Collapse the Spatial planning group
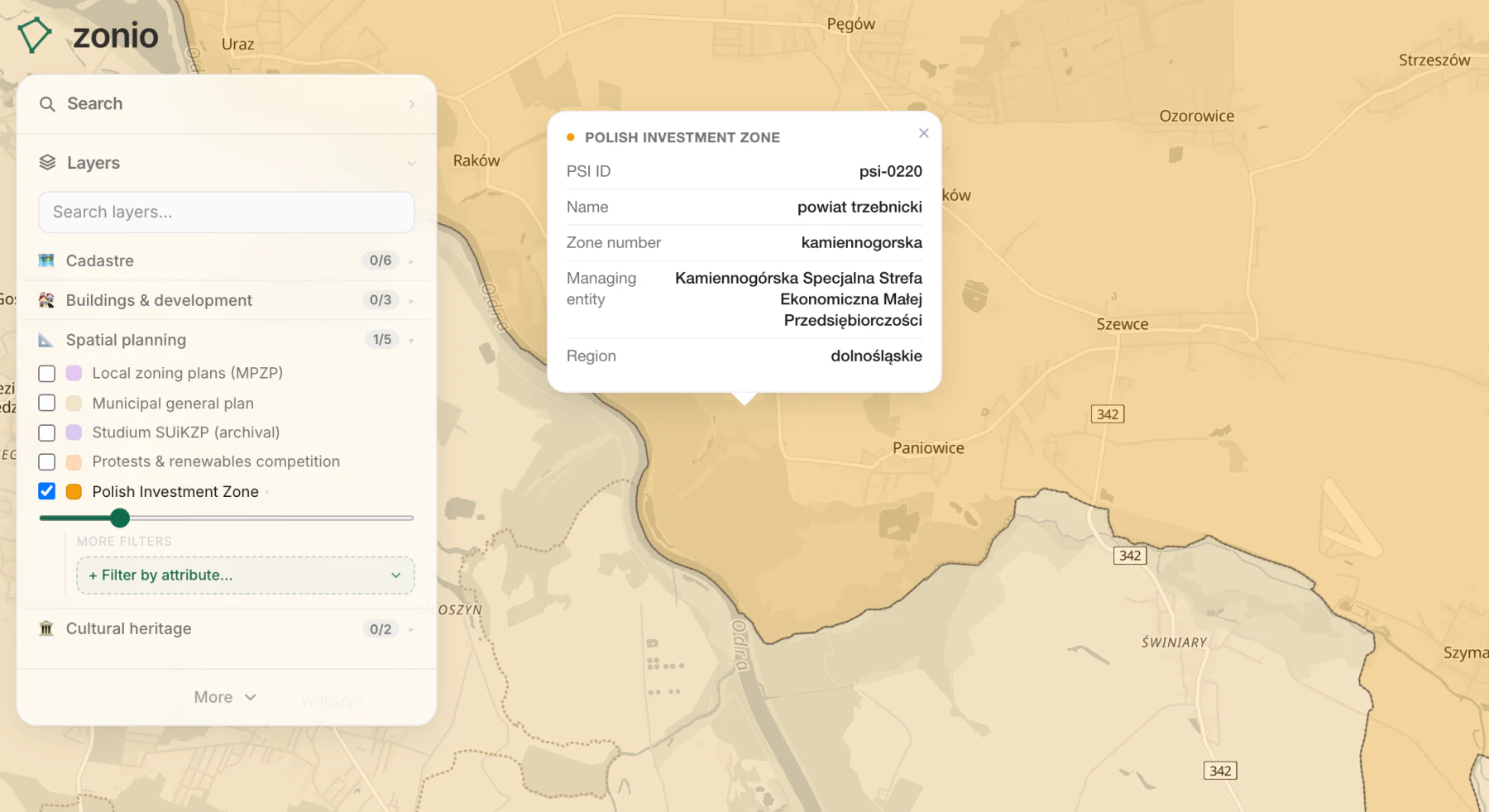The image size is (1489, 812). tap(411, 341)
